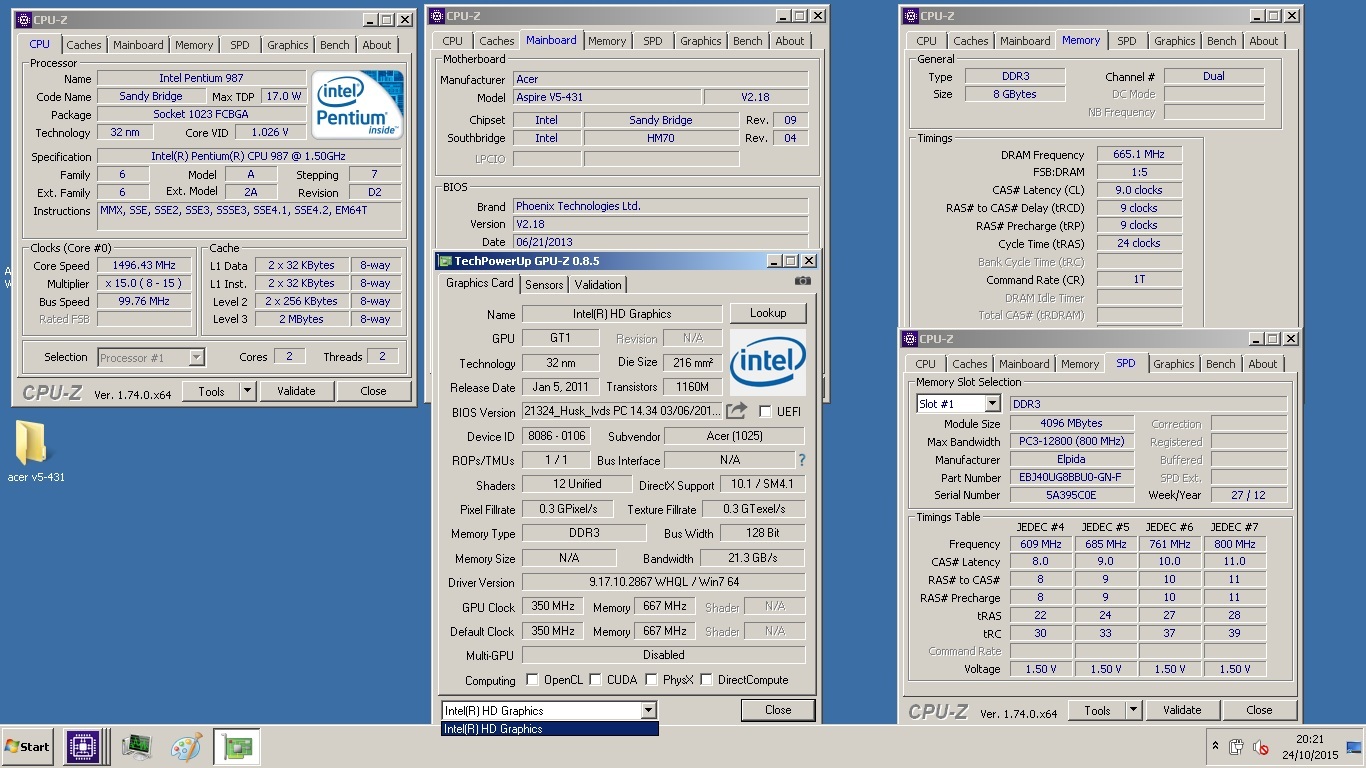Viewport: 1366px width, 768px height.
Task: Open the Validation tab in GPU-Z
Action: point(598,285)
